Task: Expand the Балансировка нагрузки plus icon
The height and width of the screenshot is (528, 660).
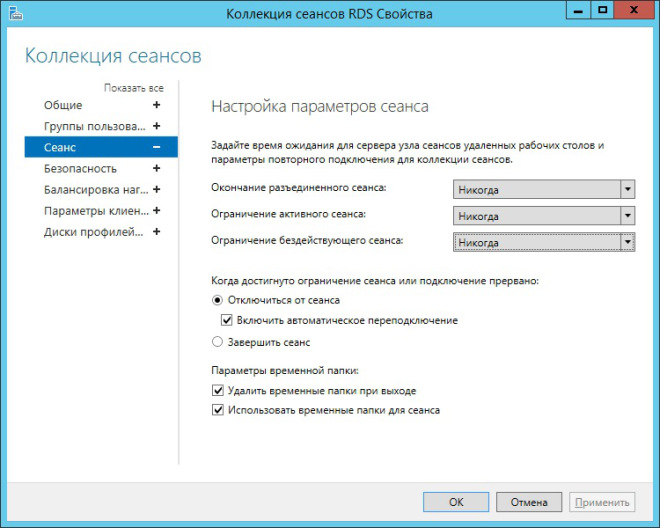Action: (x=156, y=189)
